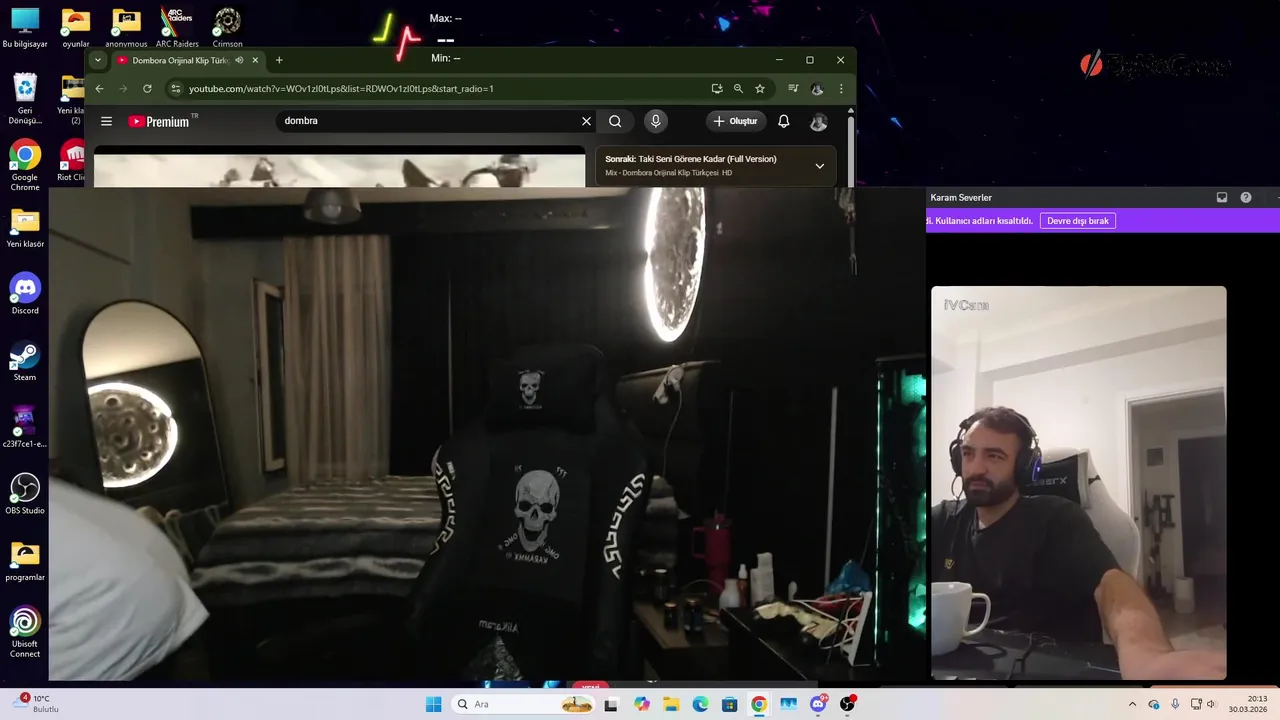Mute the Dombora tab audio icon
This screenshot has height=720, width=1280.
click(x=239, y=60)
